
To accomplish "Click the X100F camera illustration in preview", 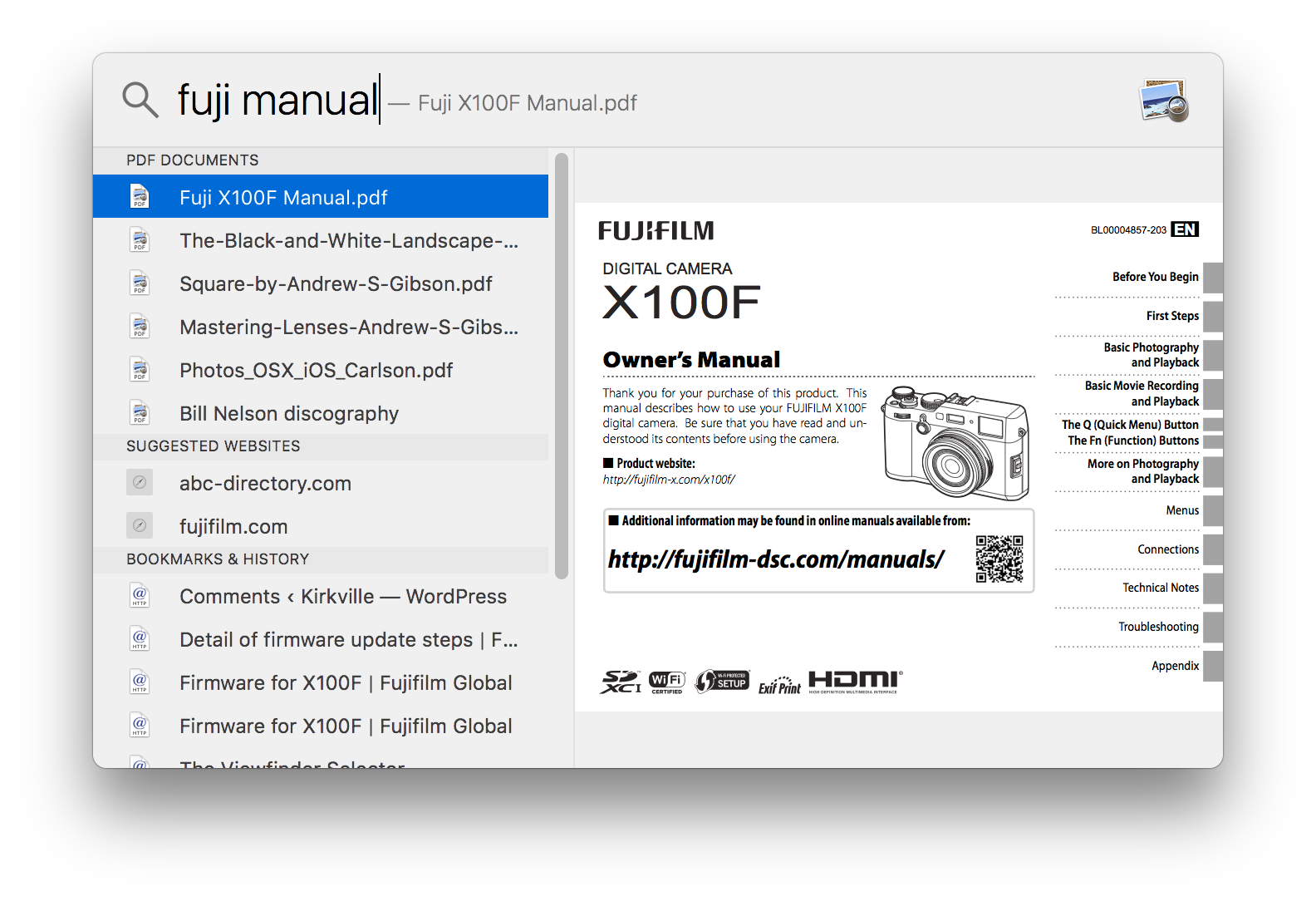I will tap(955, 443).
